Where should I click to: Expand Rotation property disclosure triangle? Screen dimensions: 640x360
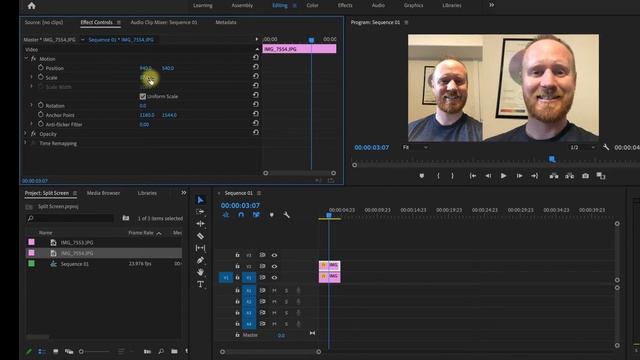(31, 105)
